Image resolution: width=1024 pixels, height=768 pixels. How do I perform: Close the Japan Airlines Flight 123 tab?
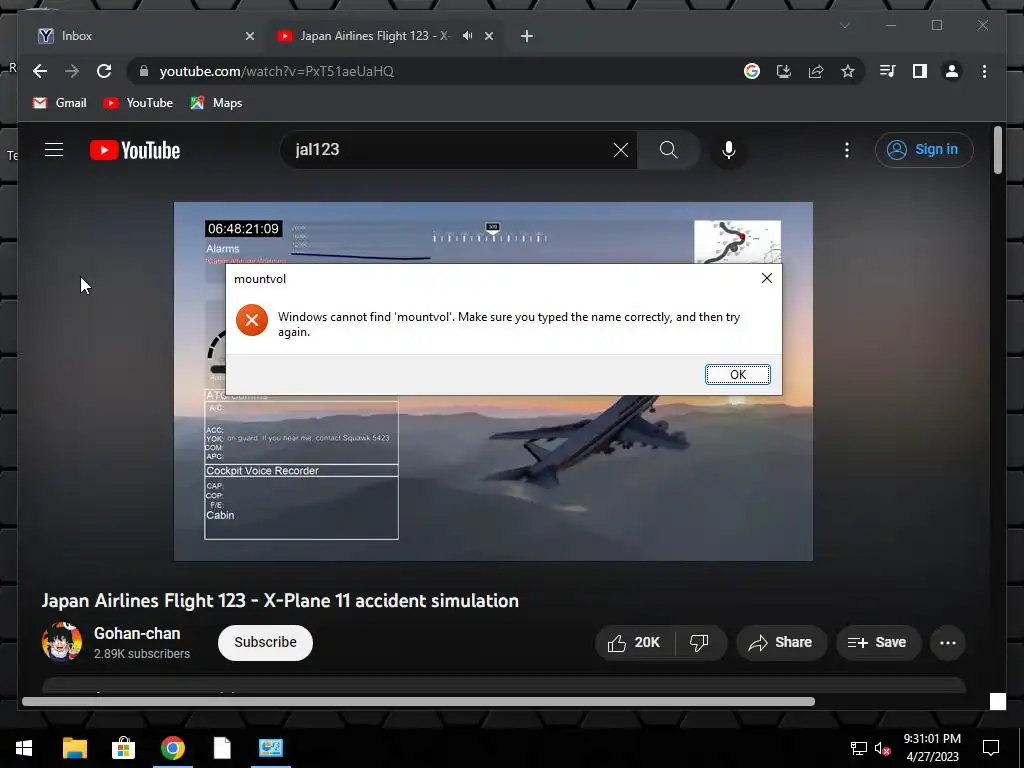[x=488, y=36]
